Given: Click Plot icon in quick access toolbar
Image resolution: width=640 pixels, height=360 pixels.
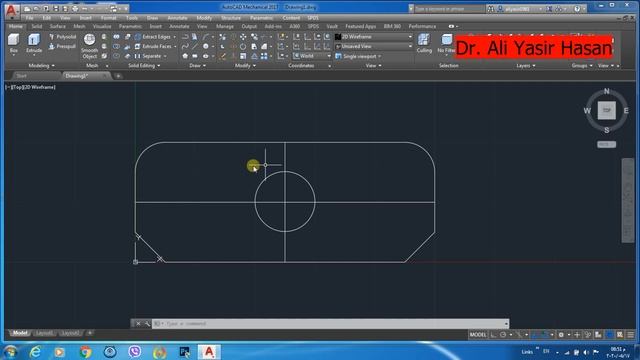Looking at the screenshot, I should 75,9.
